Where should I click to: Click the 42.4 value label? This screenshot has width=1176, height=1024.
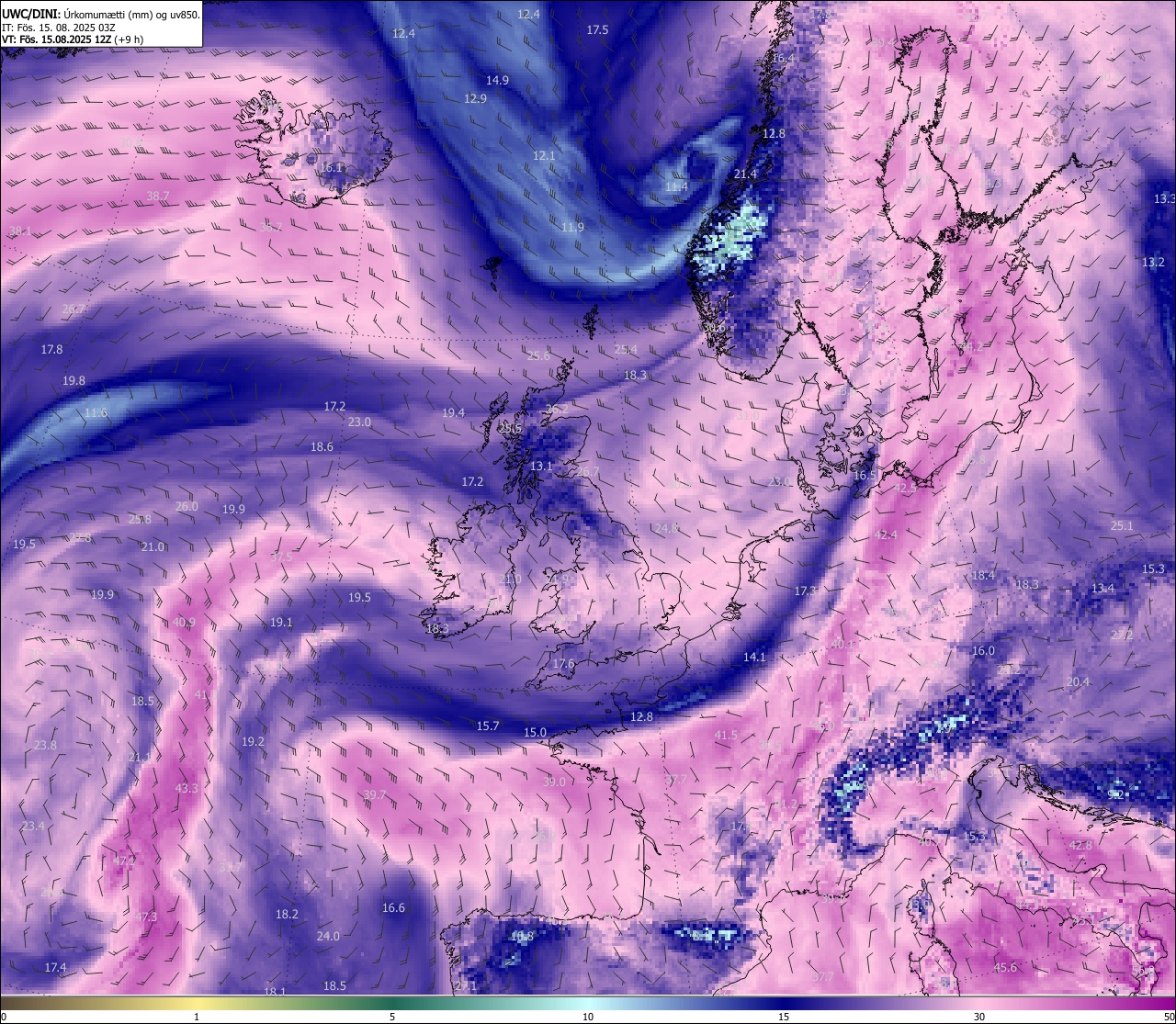pos(886,535)
